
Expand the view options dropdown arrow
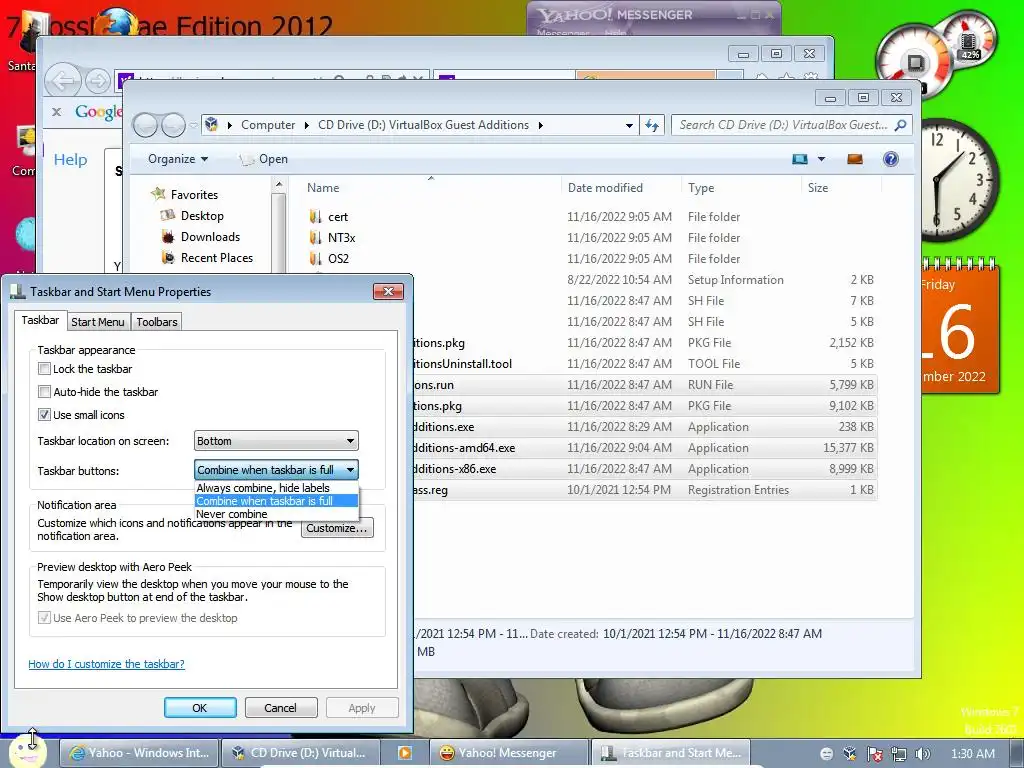[822, 159]
